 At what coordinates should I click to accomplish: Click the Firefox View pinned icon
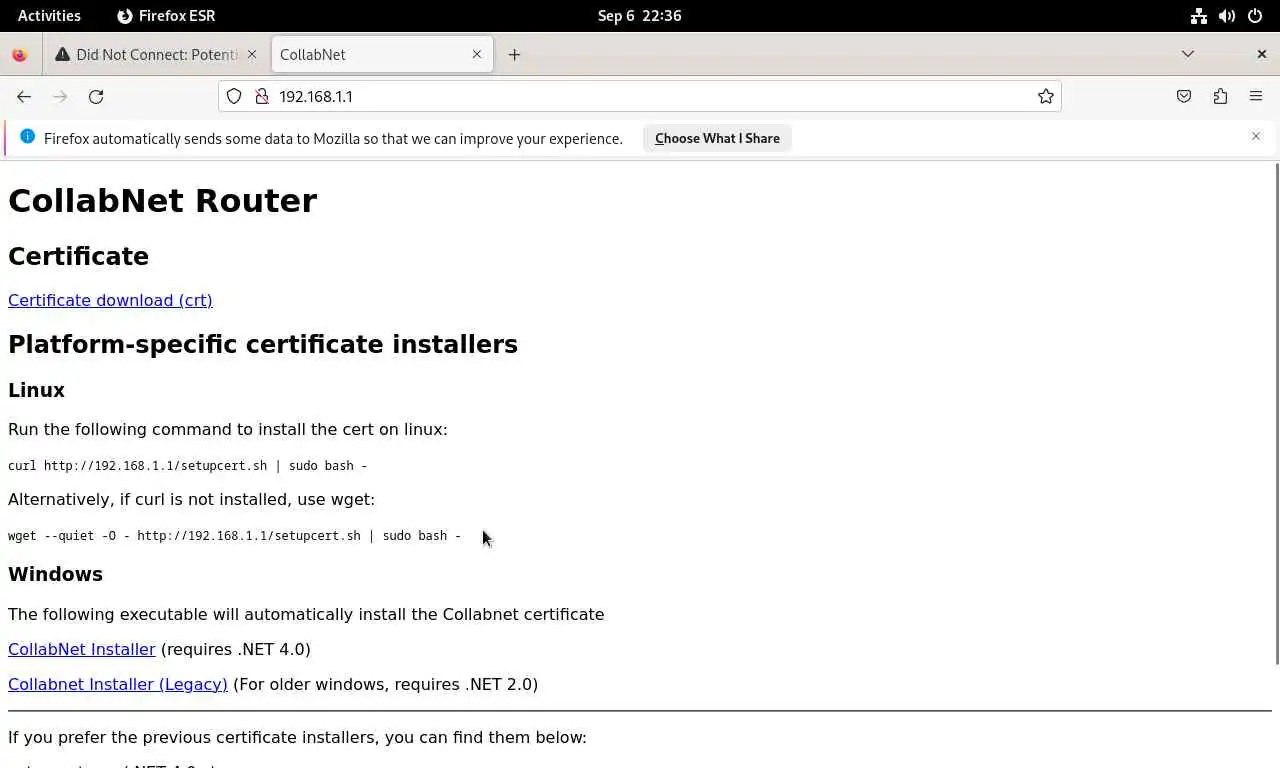click(19, 54)
